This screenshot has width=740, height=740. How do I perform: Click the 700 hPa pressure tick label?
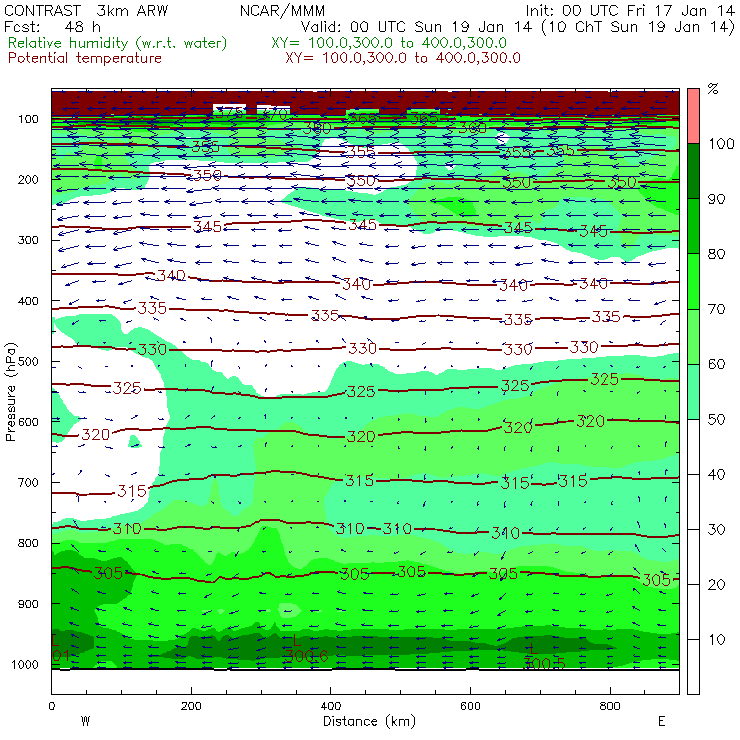[x=28, y=482]
